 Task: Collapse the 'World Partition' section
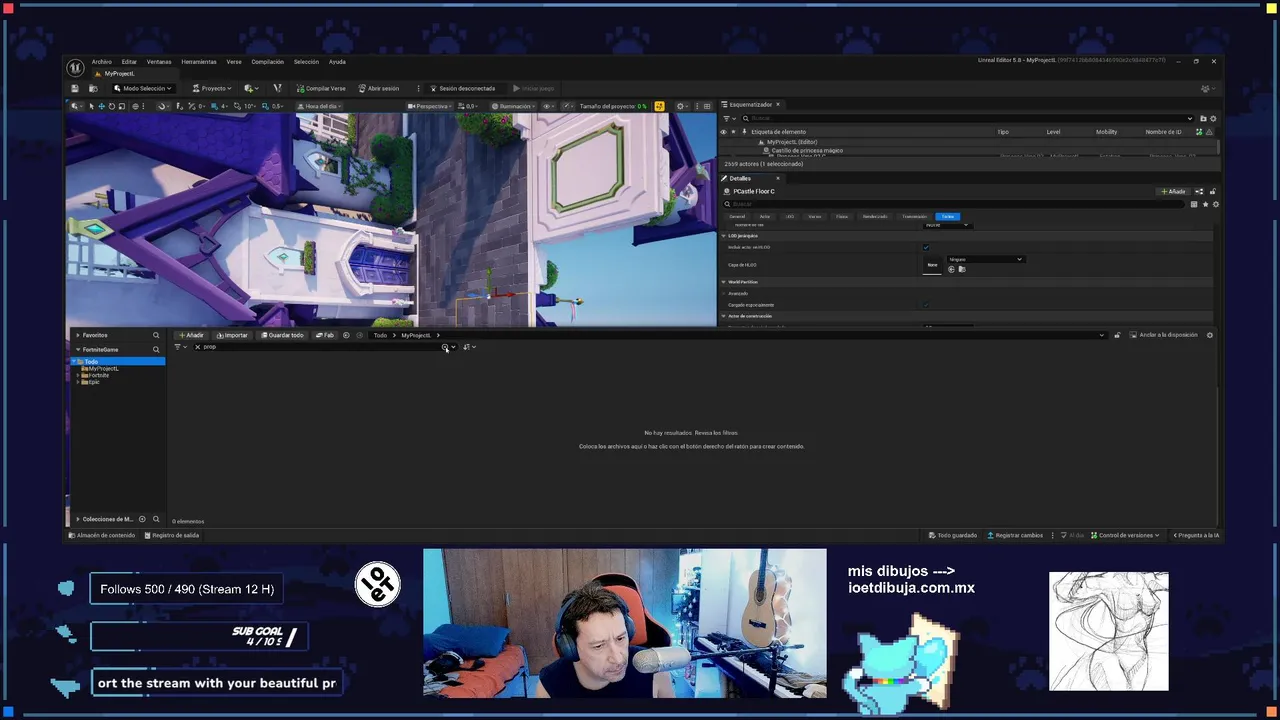pyautogui.click(x=724, y=282)
